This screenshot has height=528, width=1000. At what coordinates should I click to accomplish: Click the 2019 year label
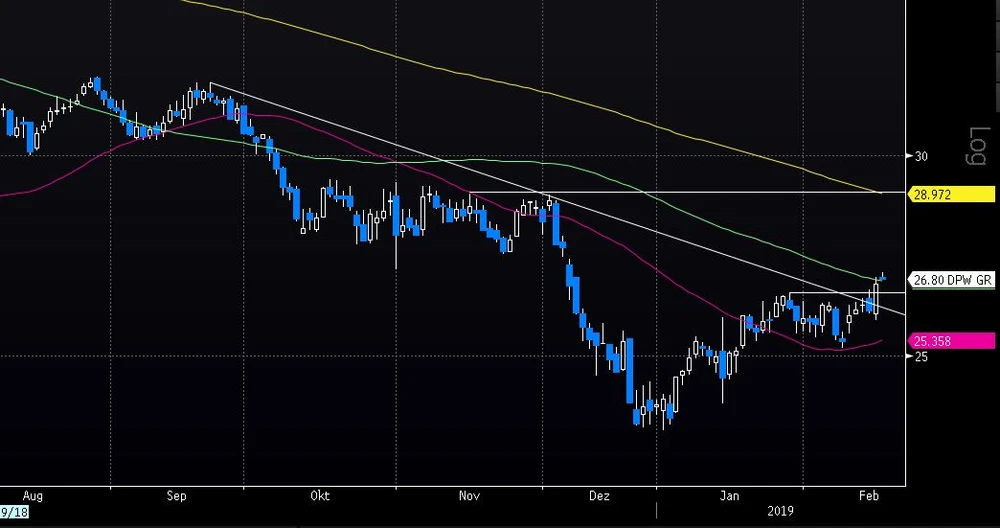779,511
